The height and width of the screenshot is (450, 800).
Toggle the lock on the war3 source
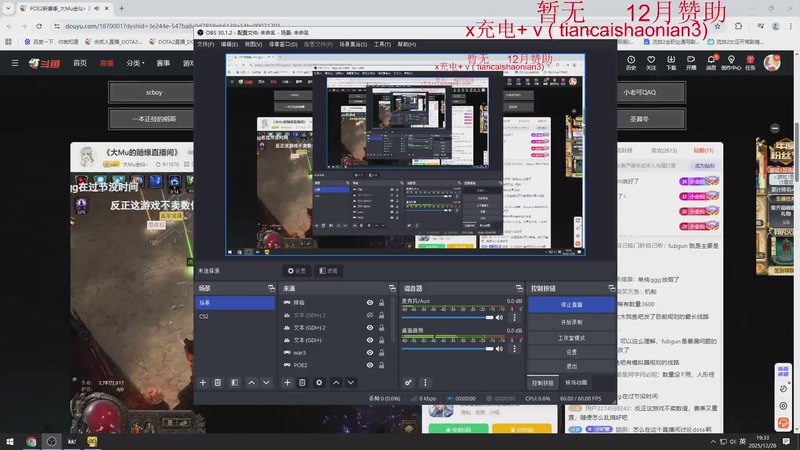[382, 353]
